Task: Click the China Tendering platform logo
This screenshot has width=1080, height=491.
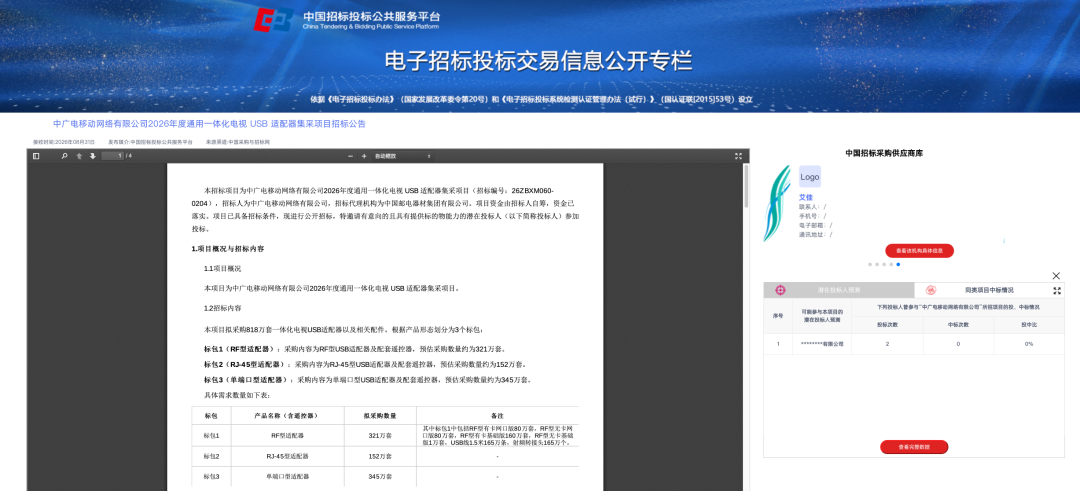Action: pos(346,20)
